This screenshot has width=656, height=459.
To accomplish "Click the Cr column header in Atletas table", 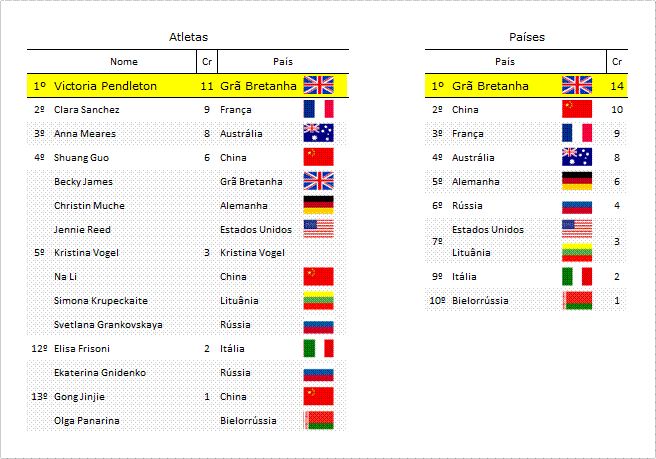I will point(207,62).
